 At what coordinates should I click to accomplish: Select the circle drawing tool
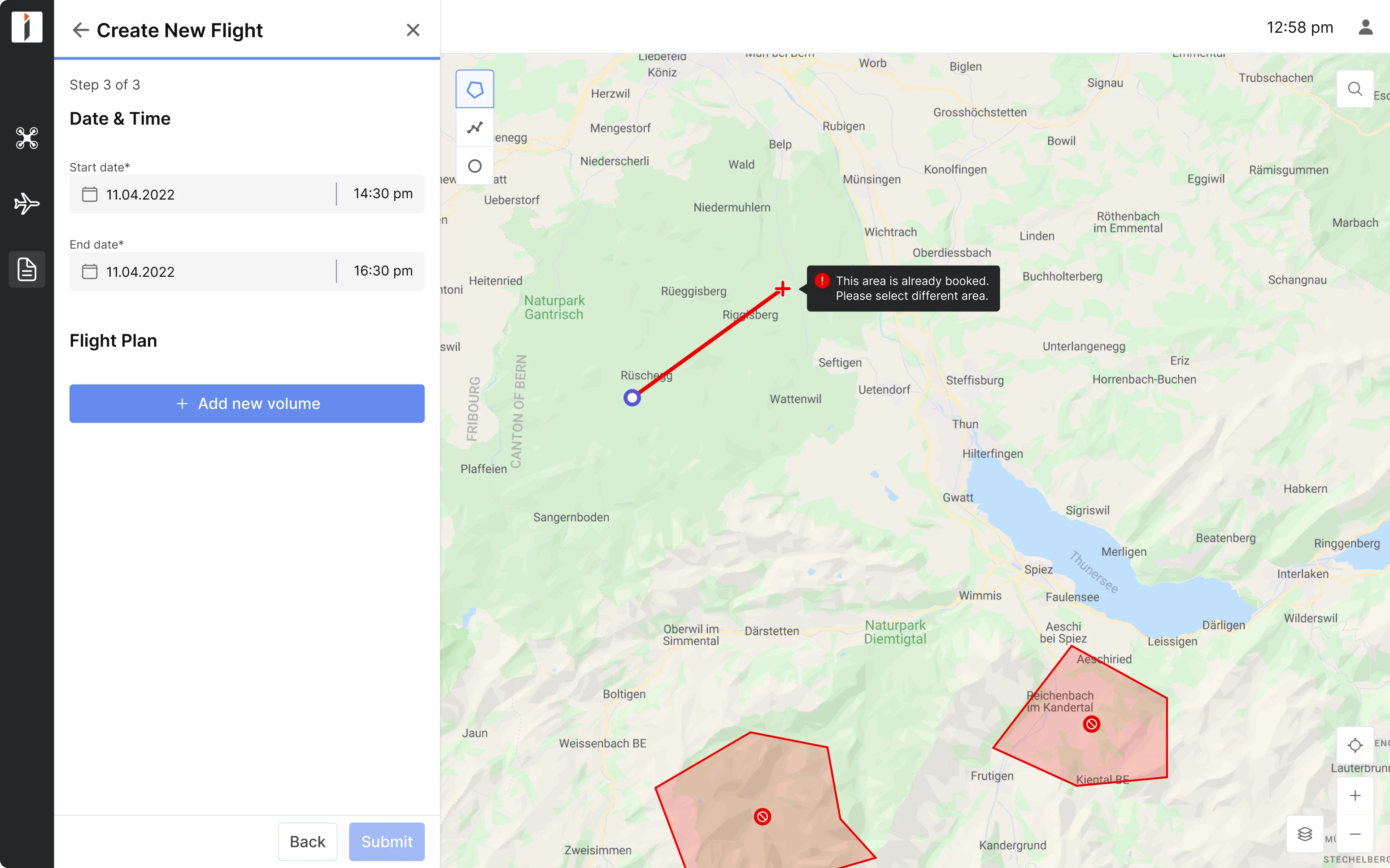(474, 166)
